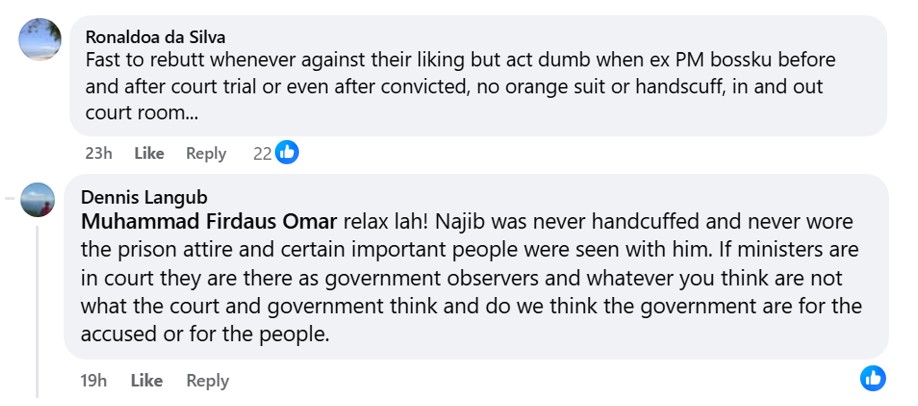Reply to Ronaldoa da Silva's comment
Viewport: 918px width, 406px height.
pos(206,153)
